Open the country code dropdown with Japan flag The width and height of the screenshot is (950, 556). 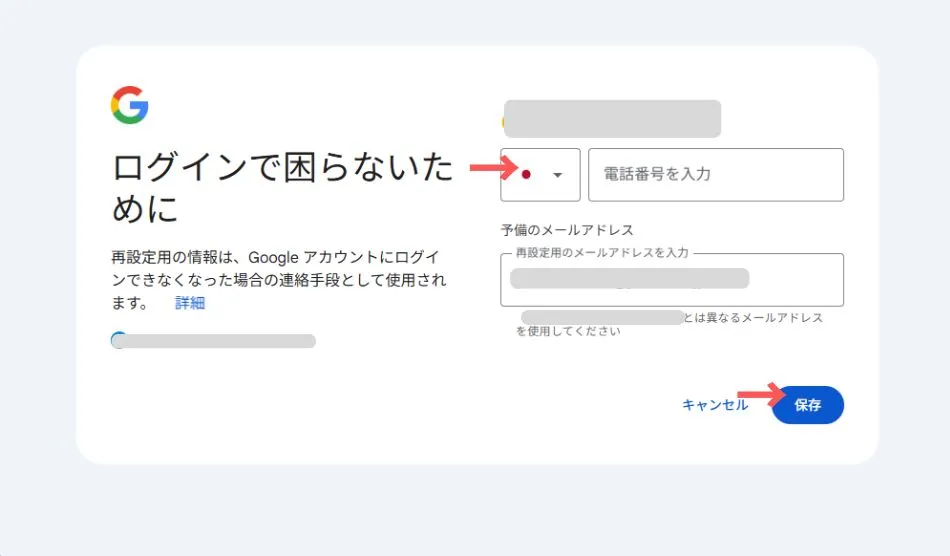pos(540,174)
